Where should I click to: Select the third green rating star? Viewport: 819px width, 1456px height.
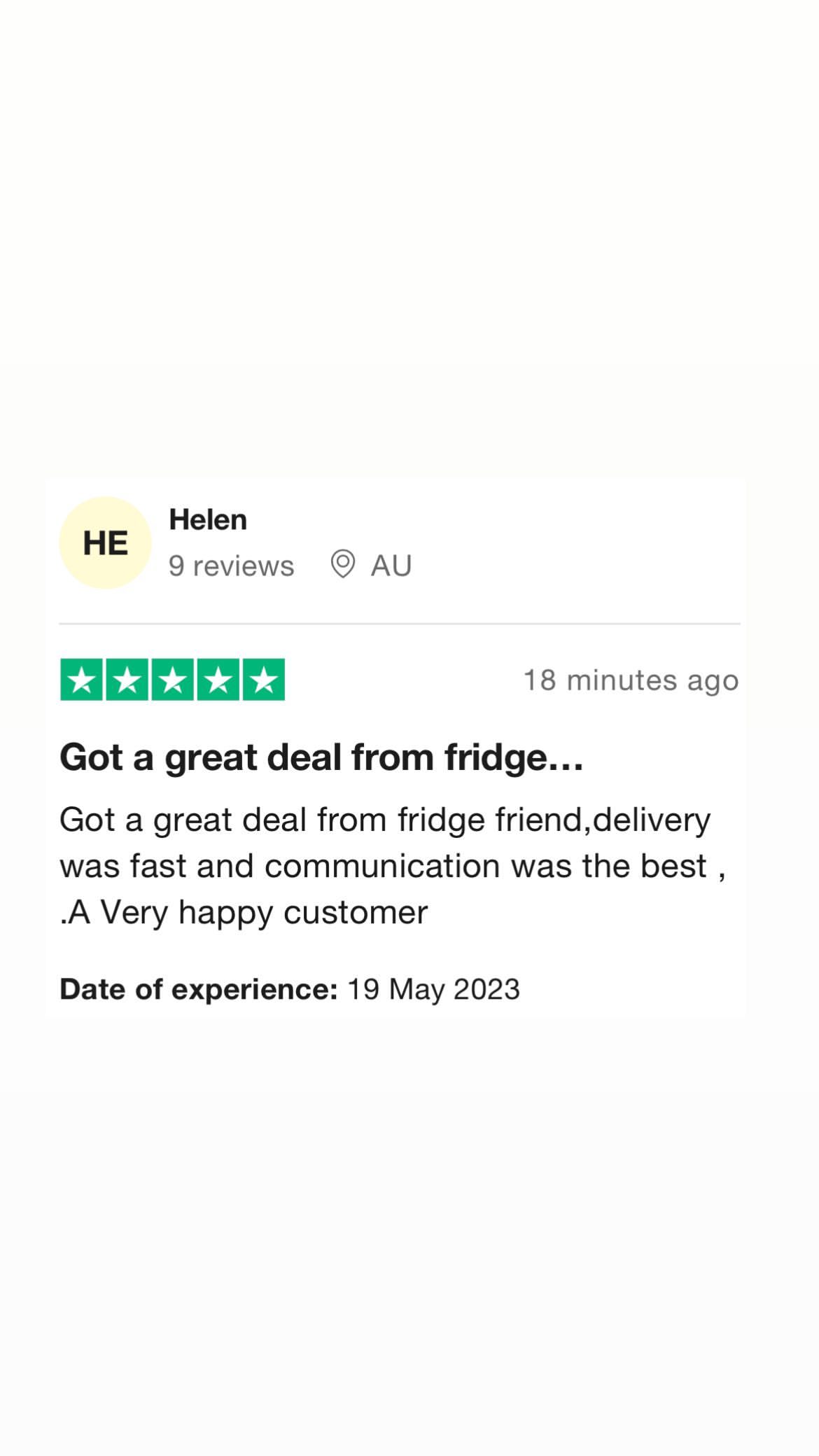pyautogui.click(x=173, y=680)
